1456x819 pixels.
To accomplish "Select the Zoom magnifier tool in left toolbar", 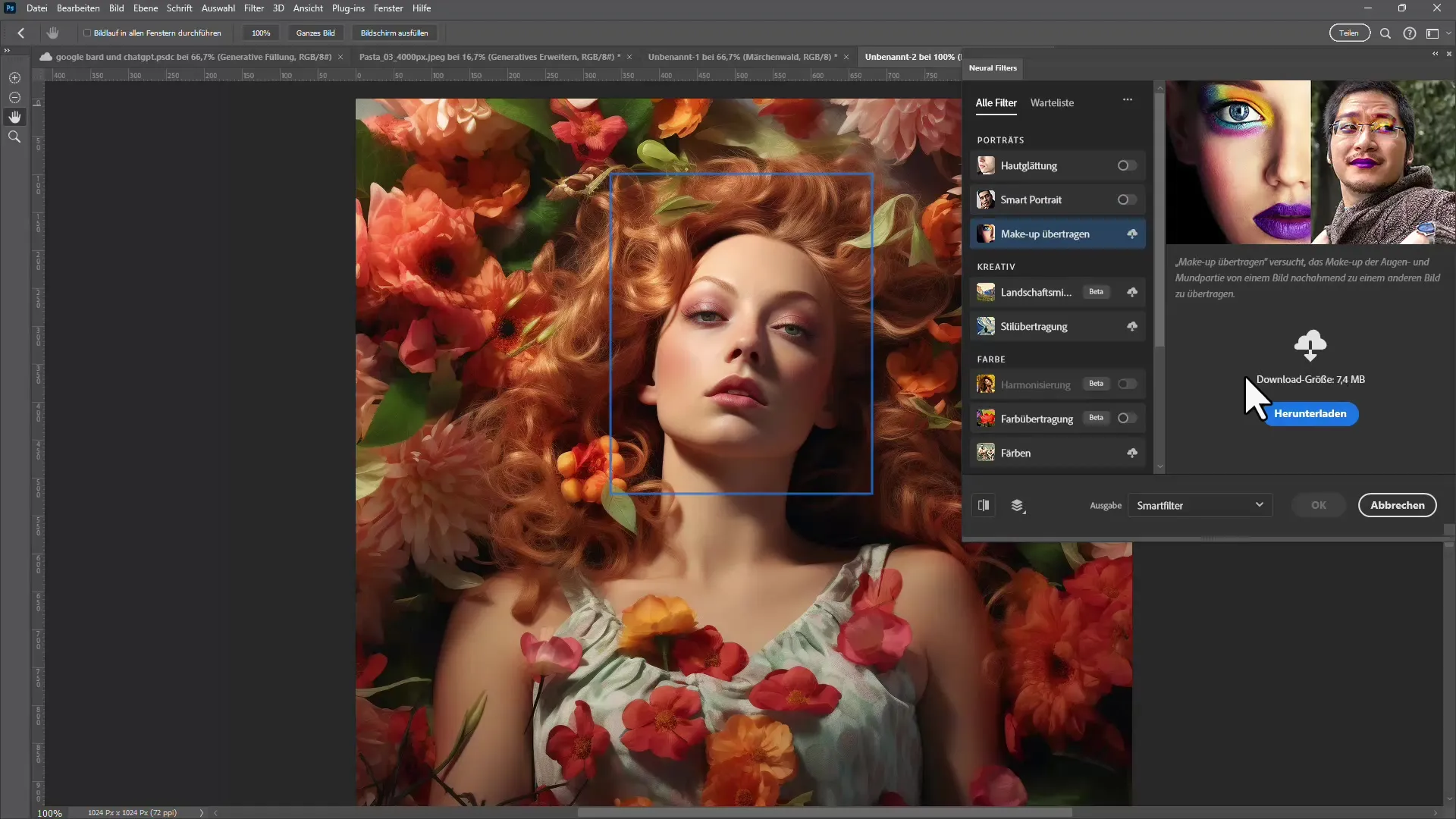I will click(x=14, y=136).
